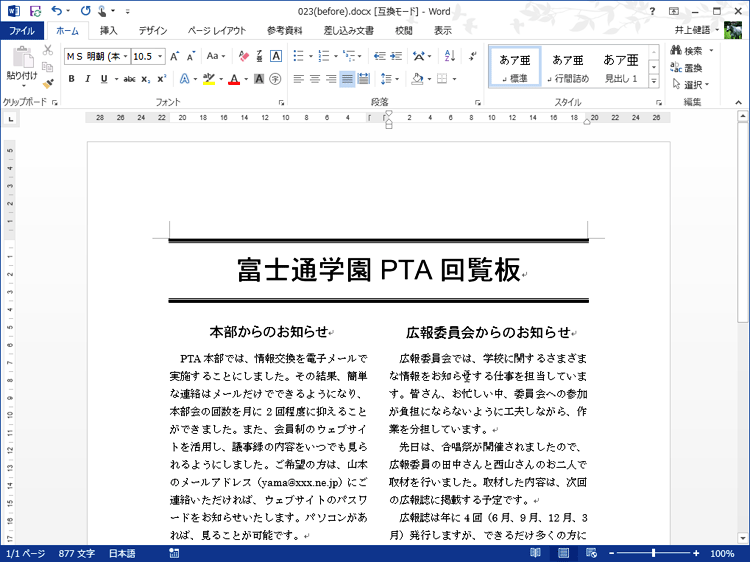Click the Paste (貼り付け) button
This screenshot has height=562, width=750.
click(x=22, y=66)
